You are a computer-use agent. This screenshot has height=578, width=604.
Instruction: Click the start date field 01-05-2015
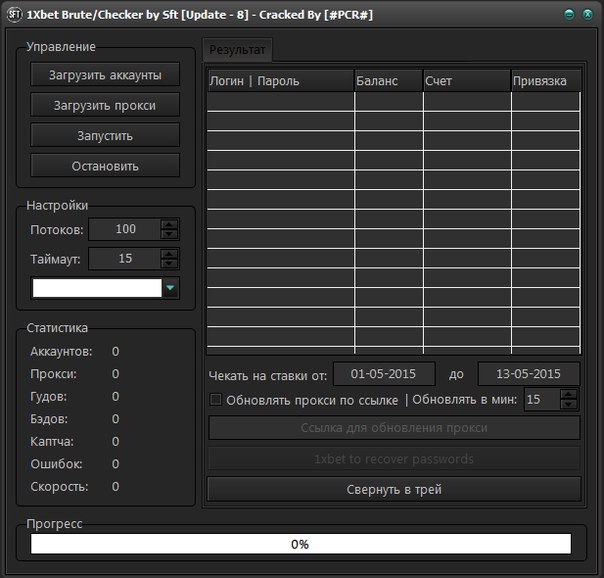point(384,374)
